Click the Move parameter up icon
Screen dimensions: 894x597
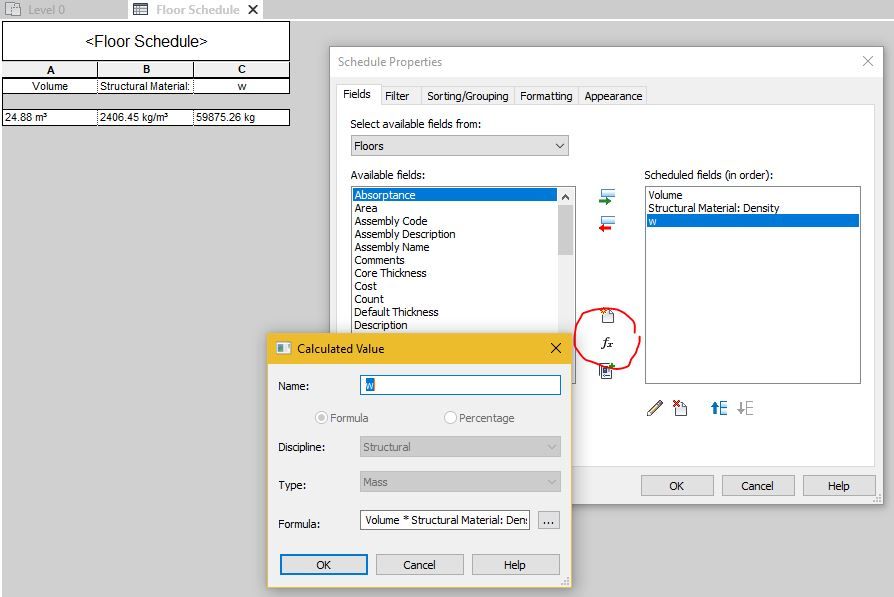click(x=718, y=408)
